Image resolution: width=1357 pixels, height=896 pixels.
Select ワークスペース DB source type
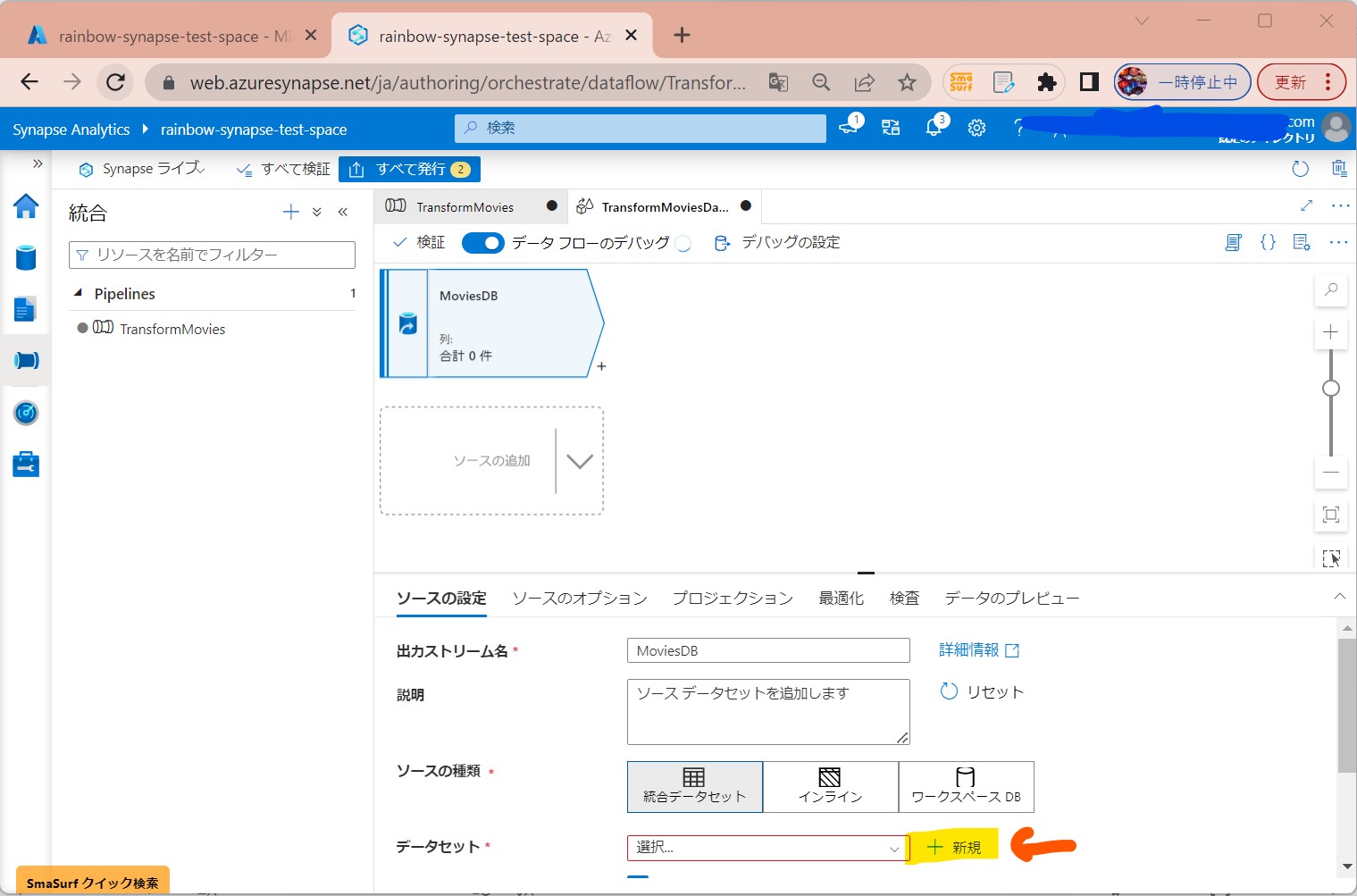(x=967, y=787)
